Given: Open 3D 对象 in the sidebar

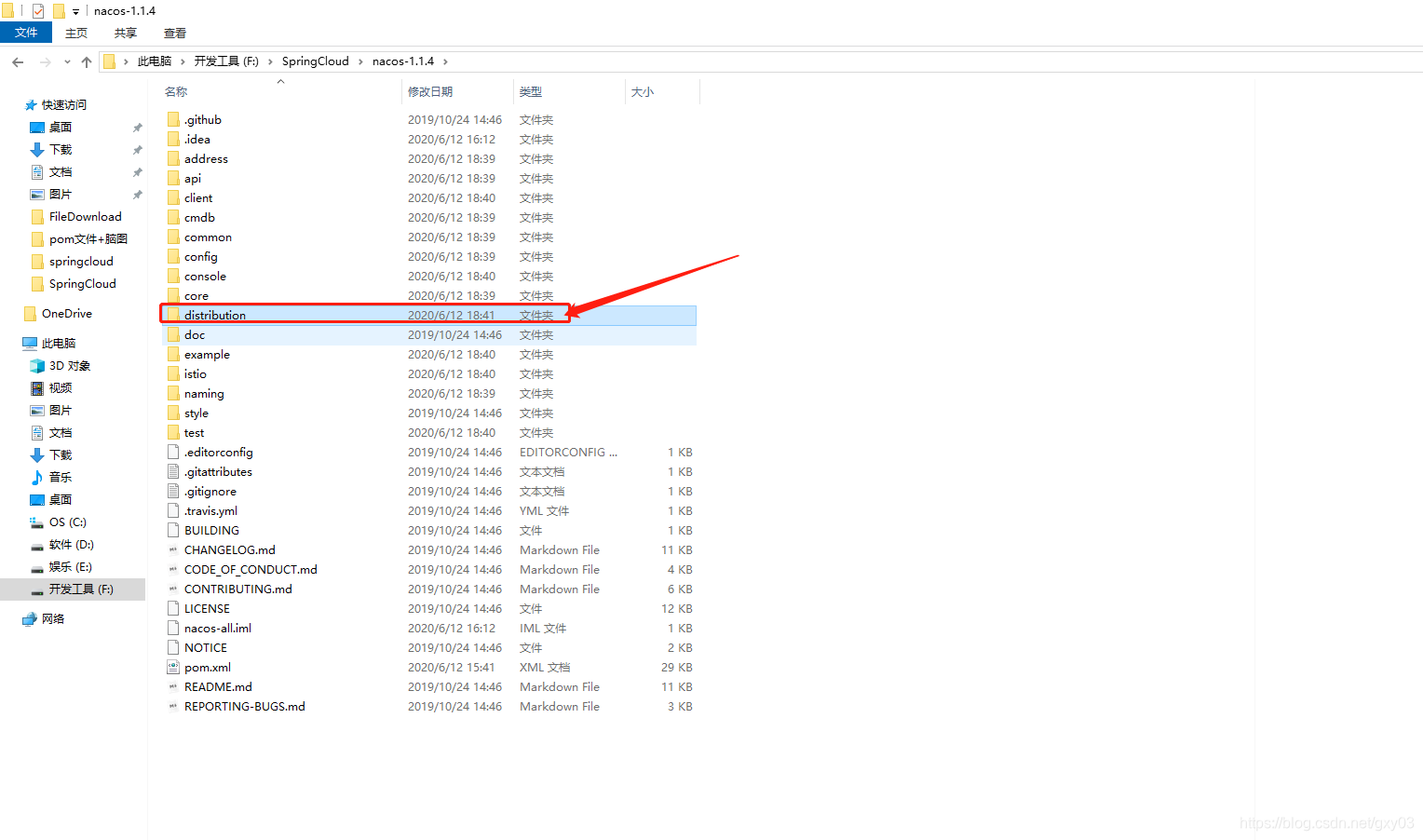Looking at the screenshot, I should pos(69,366).
